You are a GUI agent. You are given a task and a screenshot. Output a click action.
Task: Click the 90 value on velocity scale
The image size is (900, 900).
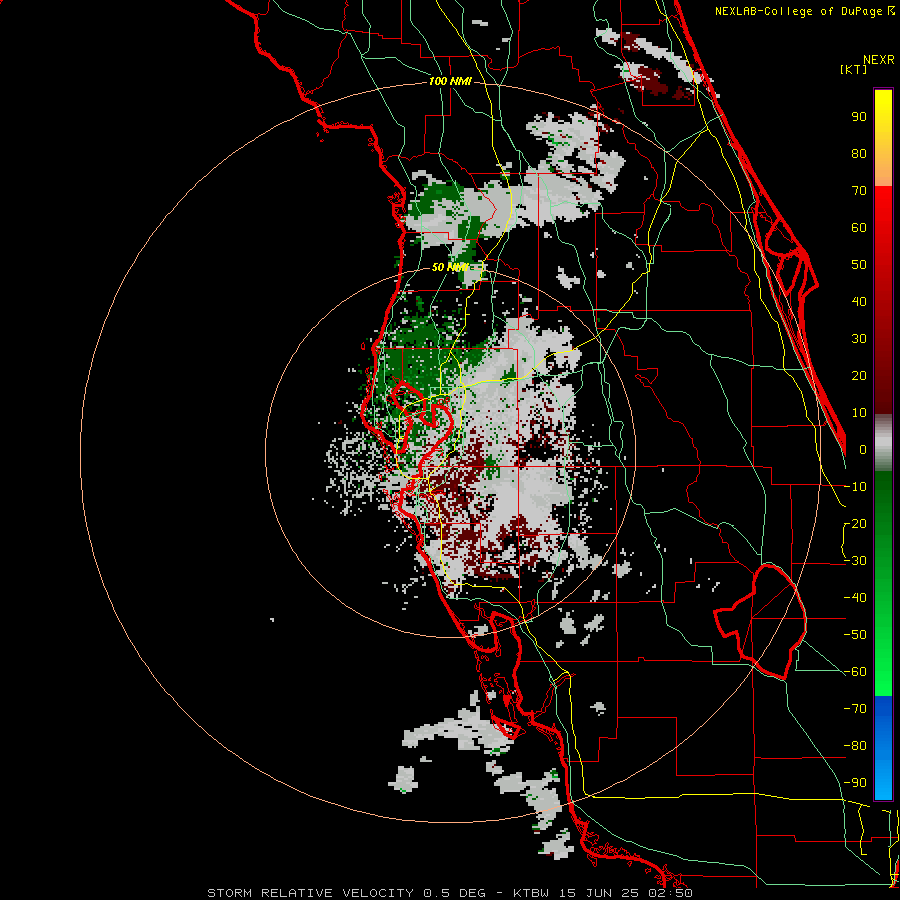point(859,117)
